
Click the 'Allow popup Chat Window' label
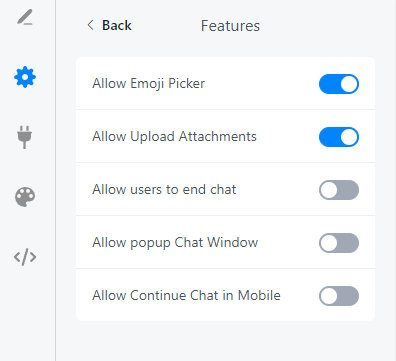pyautogui.click(x=175, y=243)
